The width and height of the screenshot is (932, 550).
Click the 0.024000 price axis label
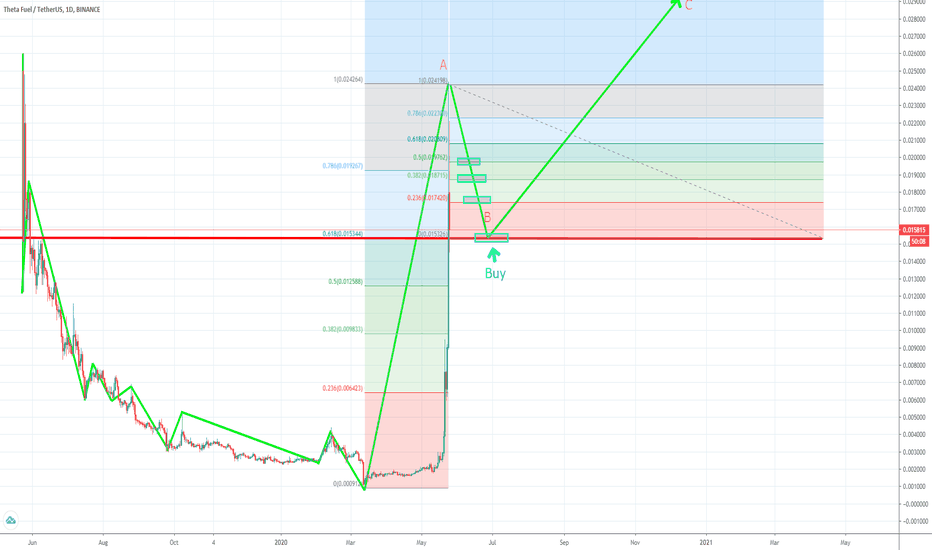pyautogui.click(x=914, y=89)
